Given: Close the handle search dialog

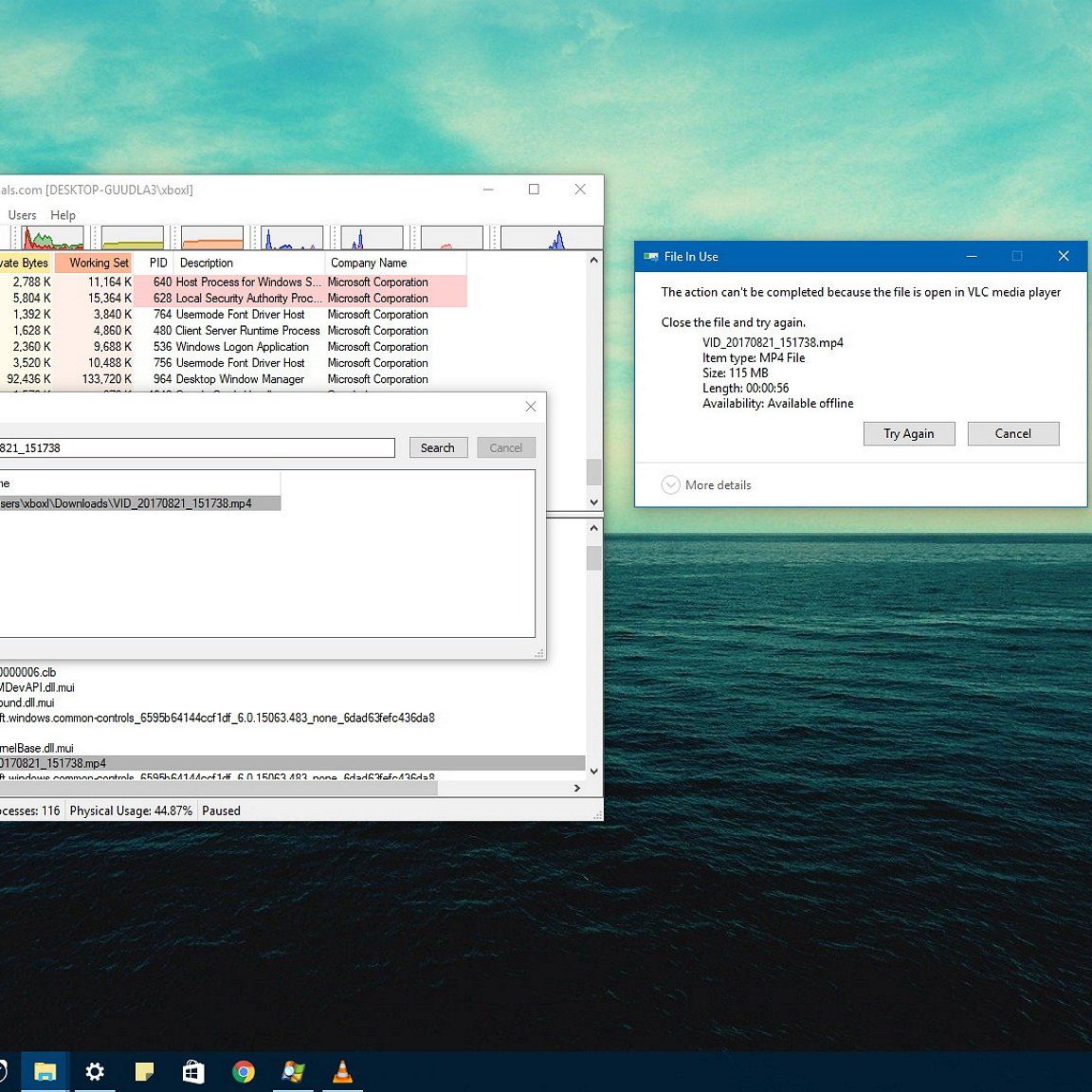Looking at the screenshot, I should [531, 407].
